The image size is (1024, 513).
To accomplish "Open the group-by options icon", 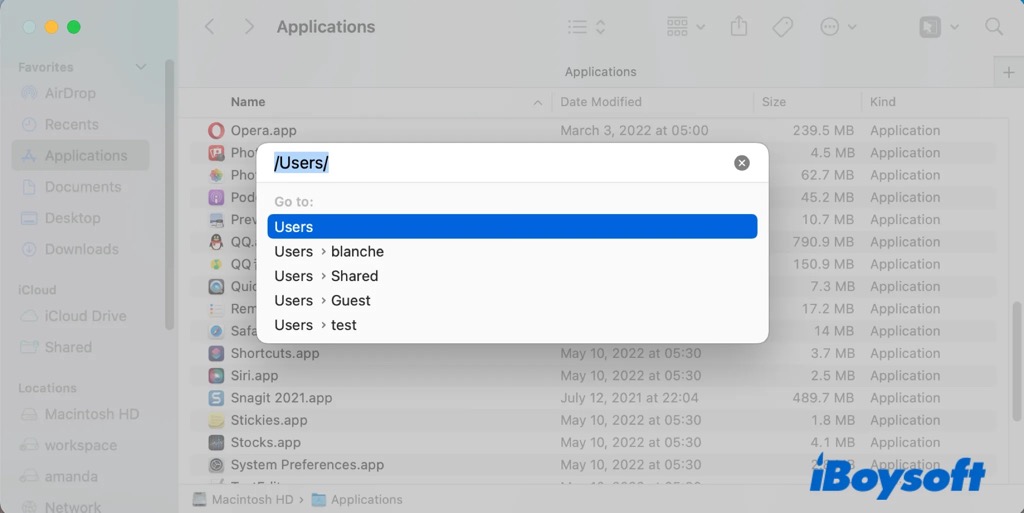I will pyautogui.click(x=677, y=27).
